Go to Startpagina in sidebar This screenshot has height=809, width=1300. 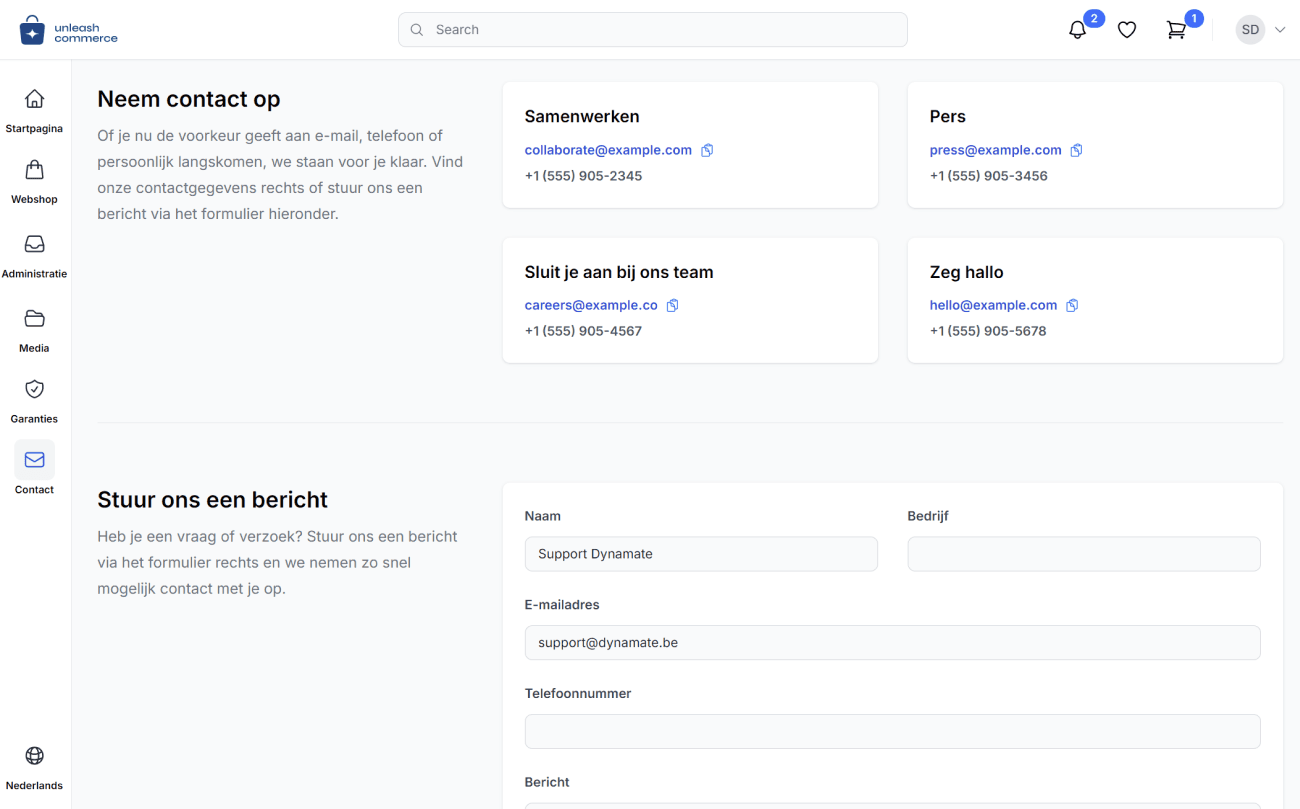[34, 110]
